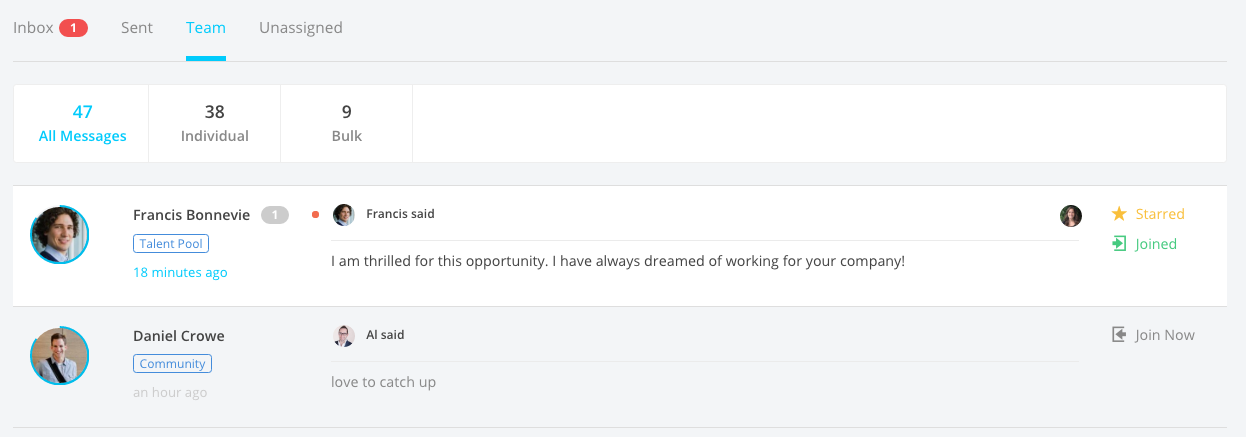Click the green Joined door icon
This screenshot has height=437, width=1246.
[x=1119, y=244]
